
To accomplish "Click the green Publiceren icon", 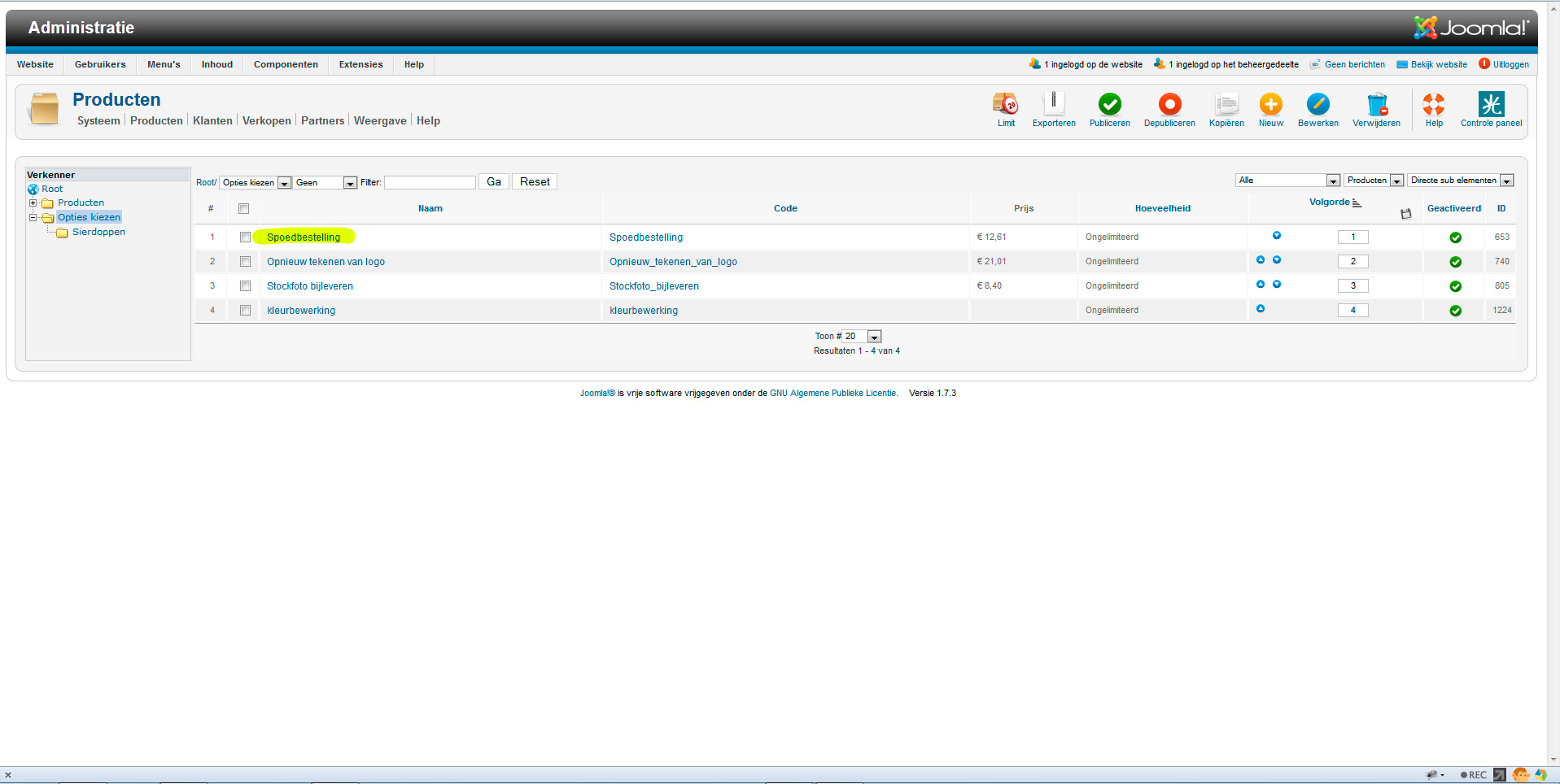I will (1110, 104).
